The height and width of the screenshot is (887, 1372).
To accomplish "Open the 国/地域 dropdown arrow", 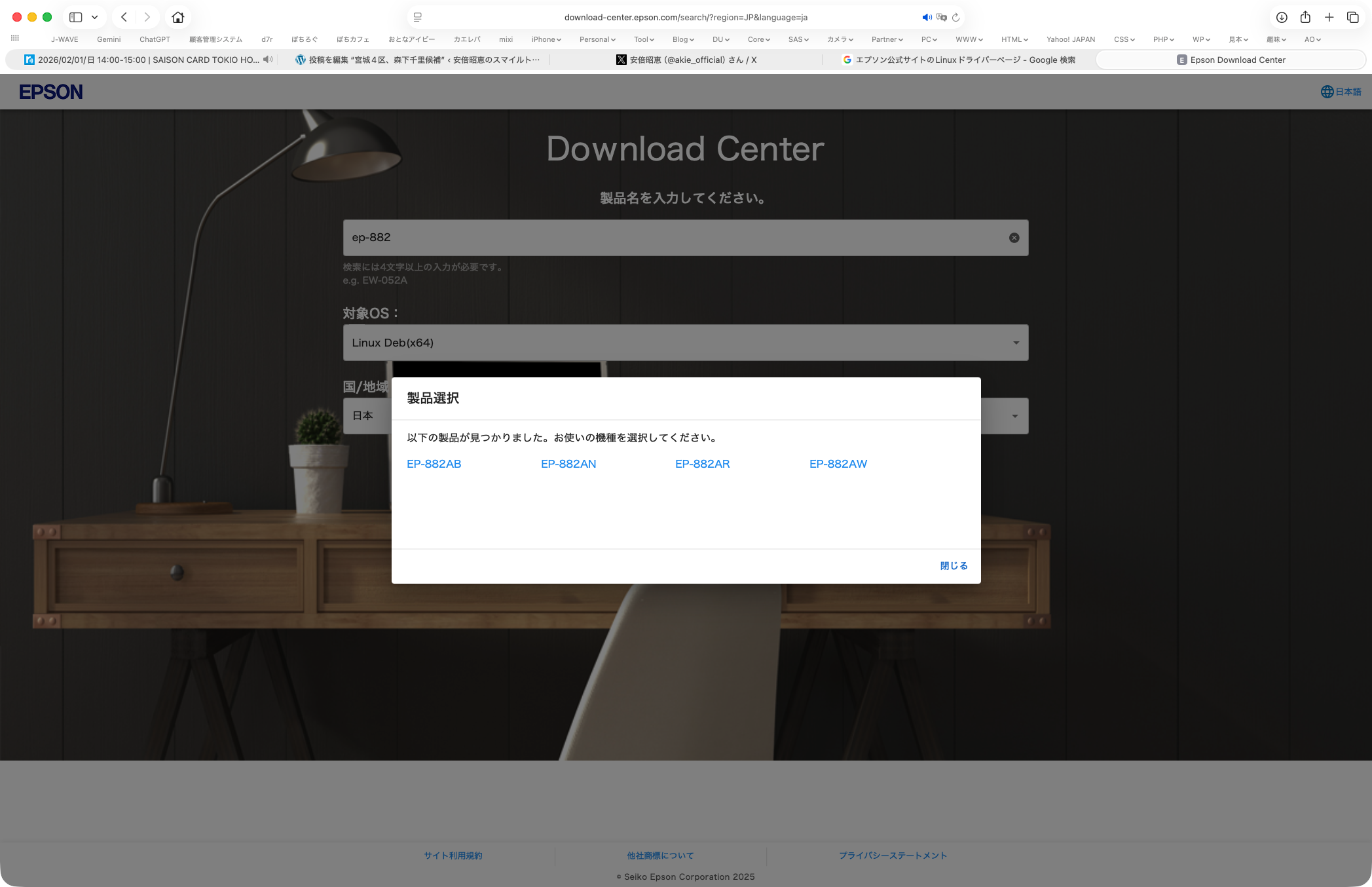I will [1014, 416].
